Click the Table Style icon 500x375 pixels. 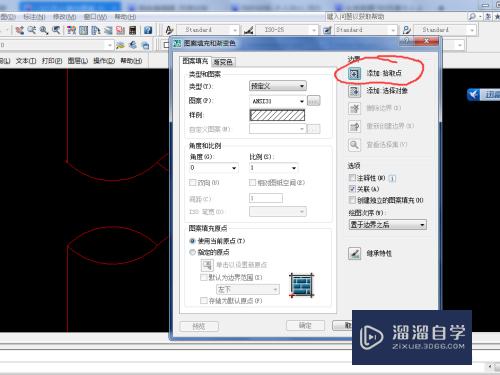pos(327,30)
